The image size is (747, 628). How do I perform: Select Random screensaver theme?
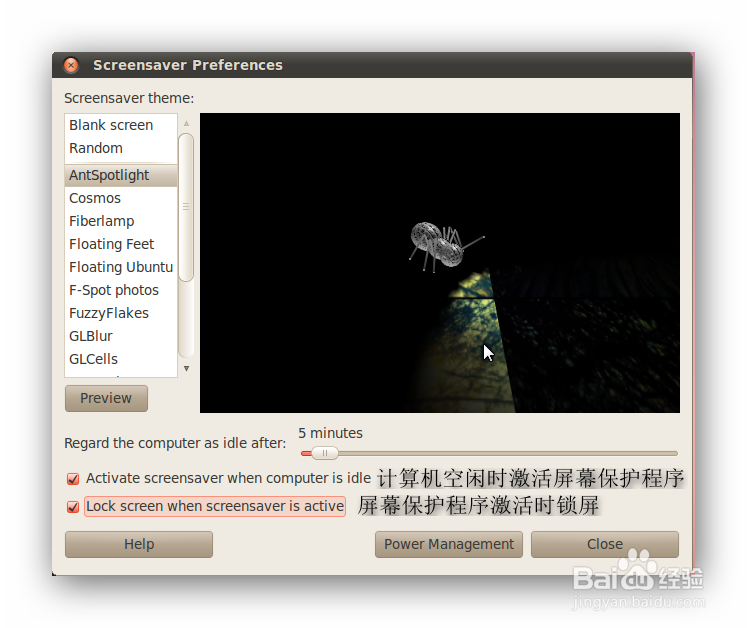click(x=121, y=148)
